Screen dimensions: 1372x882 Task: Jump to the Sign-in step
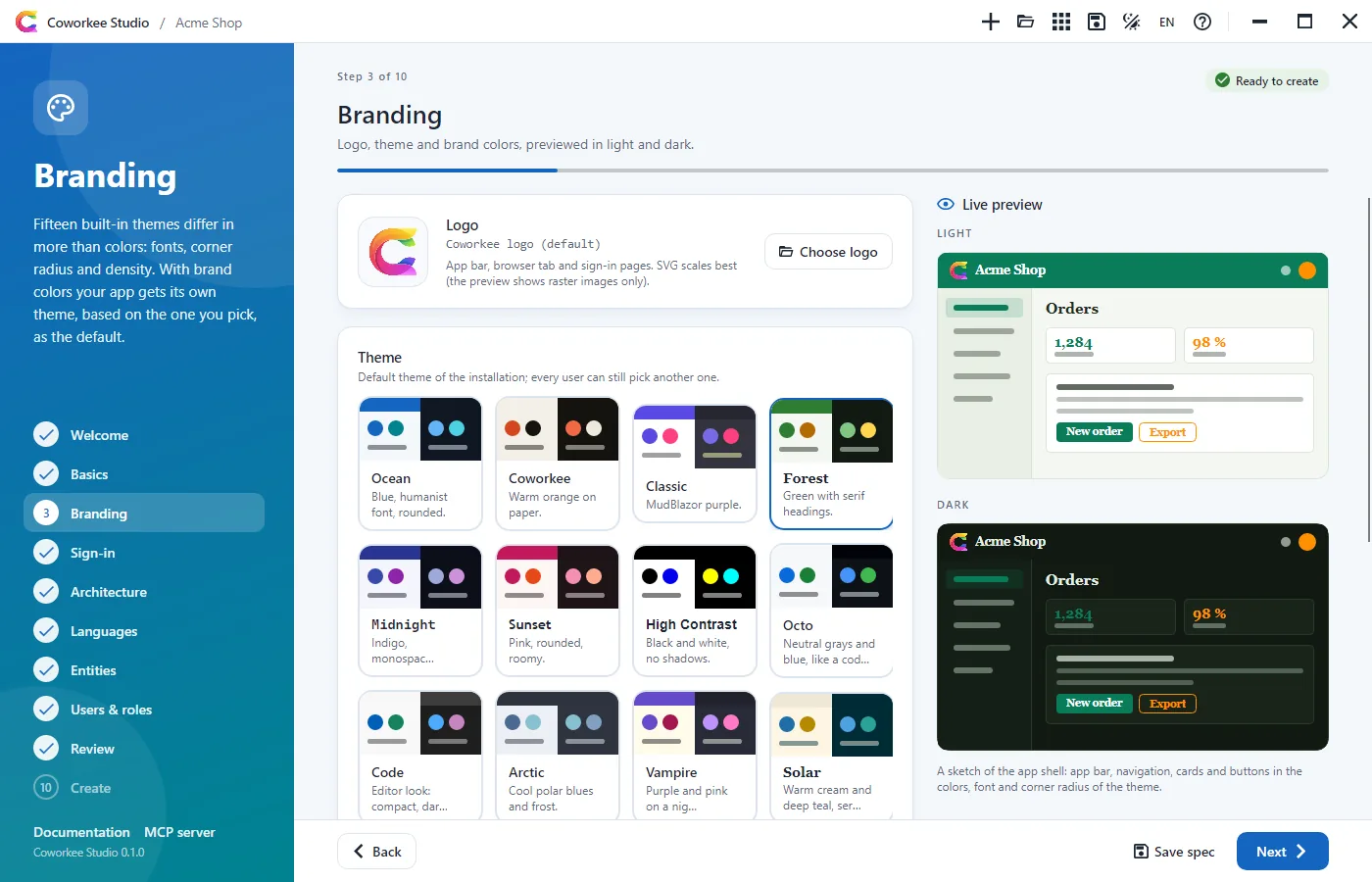pos(144,553)
